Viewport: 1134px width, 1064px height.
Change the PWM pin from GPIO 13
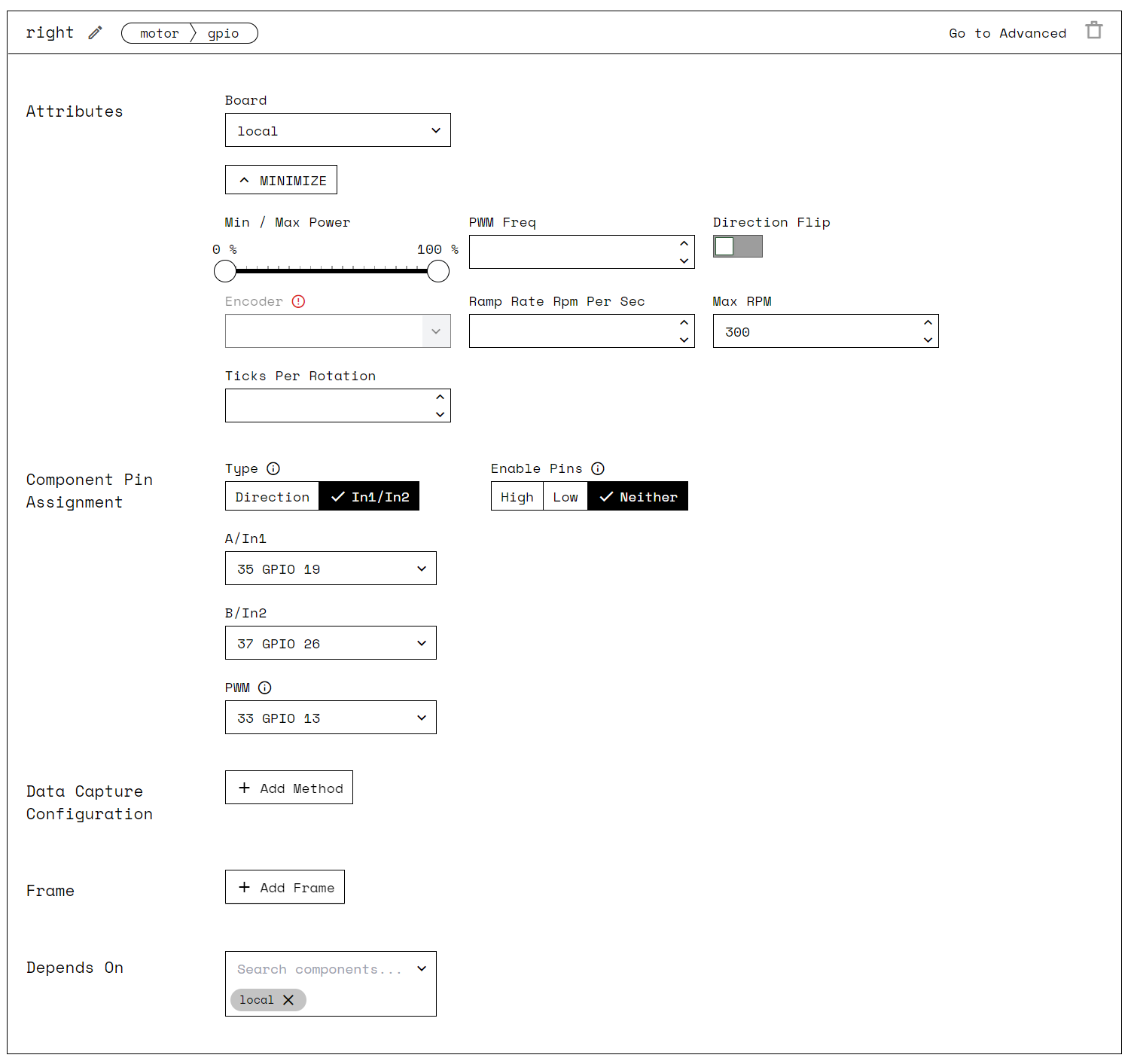(x=330, y=717)
